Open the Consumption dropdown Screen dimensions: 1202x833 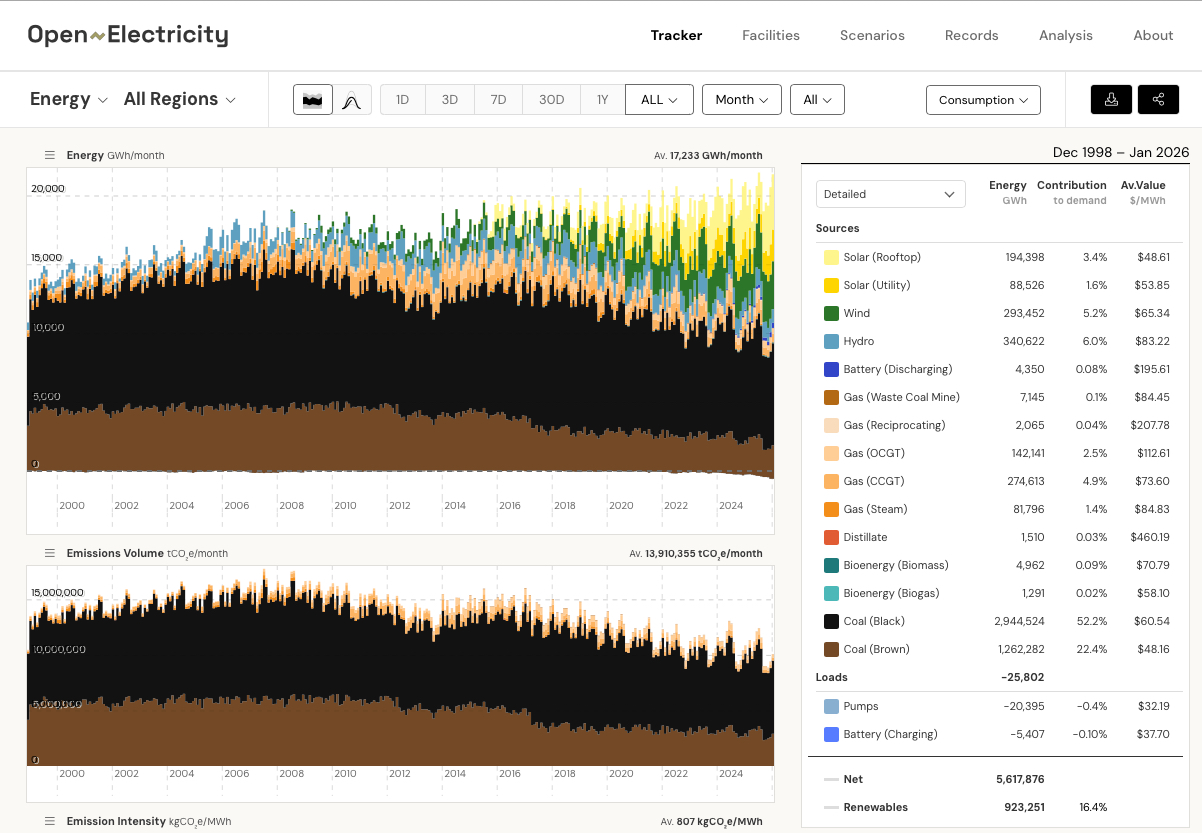[983, 100]
